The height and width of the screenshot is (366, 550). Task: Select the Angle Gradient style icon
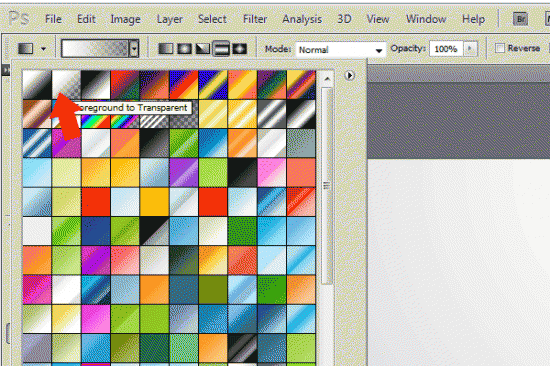(x=203, y=48)
